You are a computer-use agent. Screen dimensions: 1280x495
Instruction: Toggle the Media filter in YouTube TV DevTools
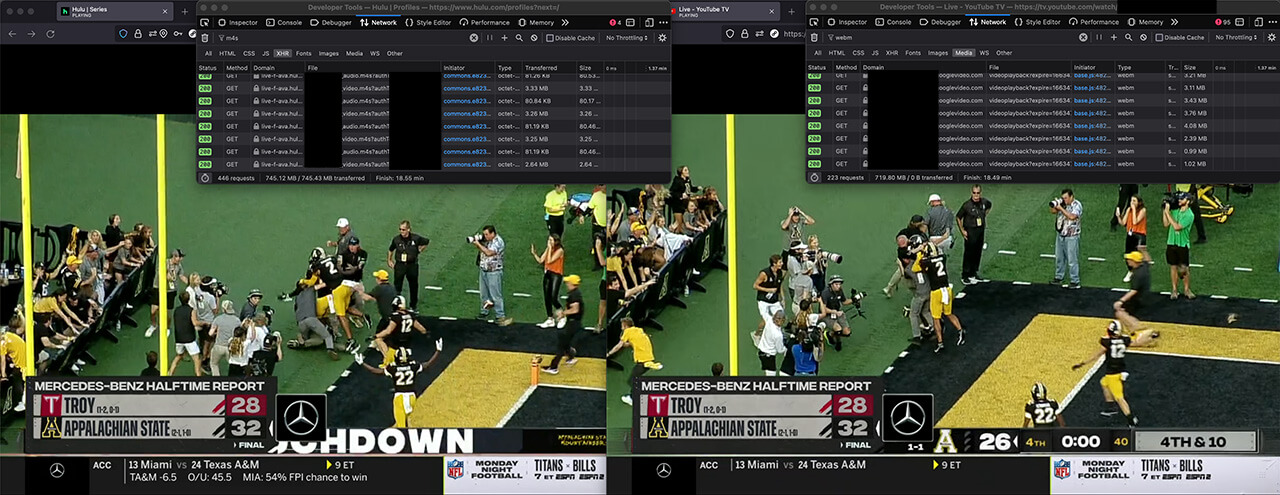tap(963, 53)
